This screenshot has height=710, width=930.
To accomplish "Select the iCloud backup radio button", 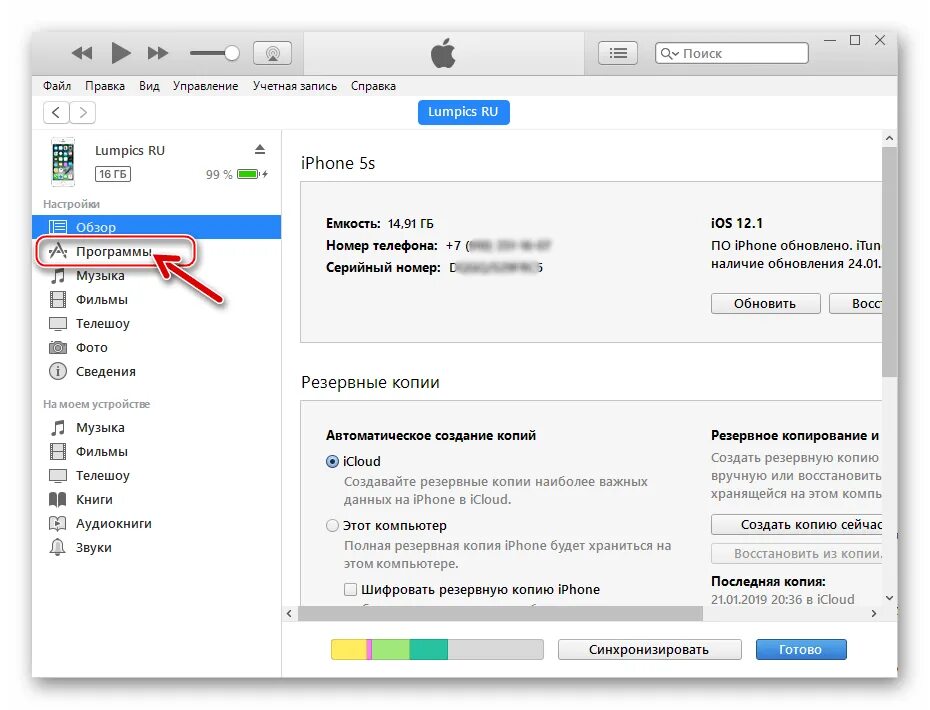I will coord(333,461).
